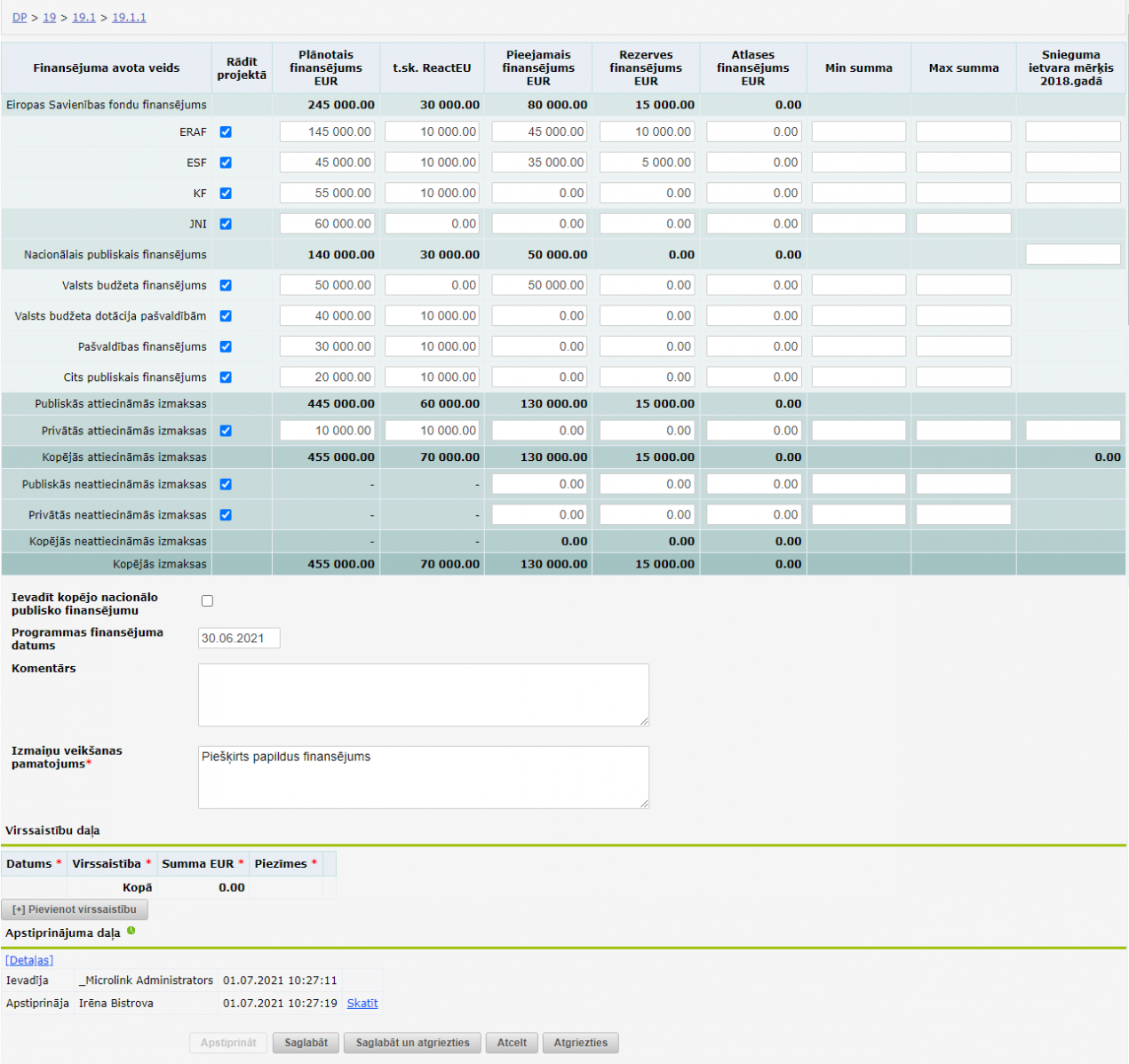This screenshot has width=1129, height=1064.
Task: Expand the Detaļas section link
Action: (29, 960)
